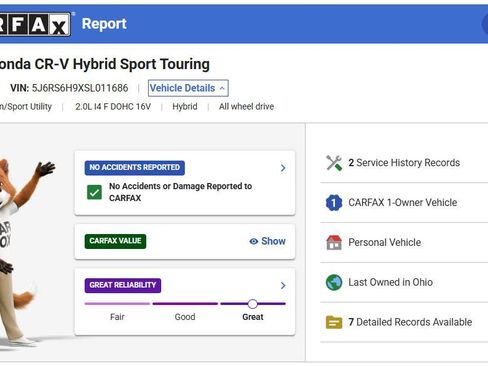This screenshot has height=366, width=488.
Task: Click the NO ACCIDENTS REPORTED badge
Action: click(x=135, y=168)
